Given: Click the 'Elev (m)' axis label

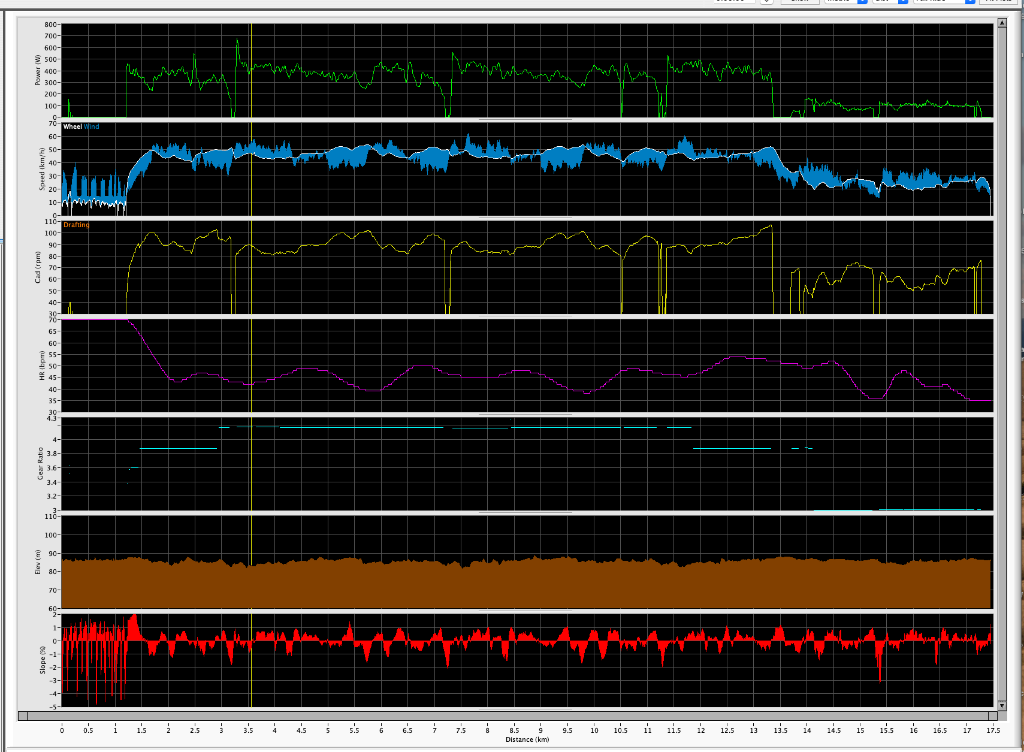Looking at the screenshot, I should (x=38, y=562).
